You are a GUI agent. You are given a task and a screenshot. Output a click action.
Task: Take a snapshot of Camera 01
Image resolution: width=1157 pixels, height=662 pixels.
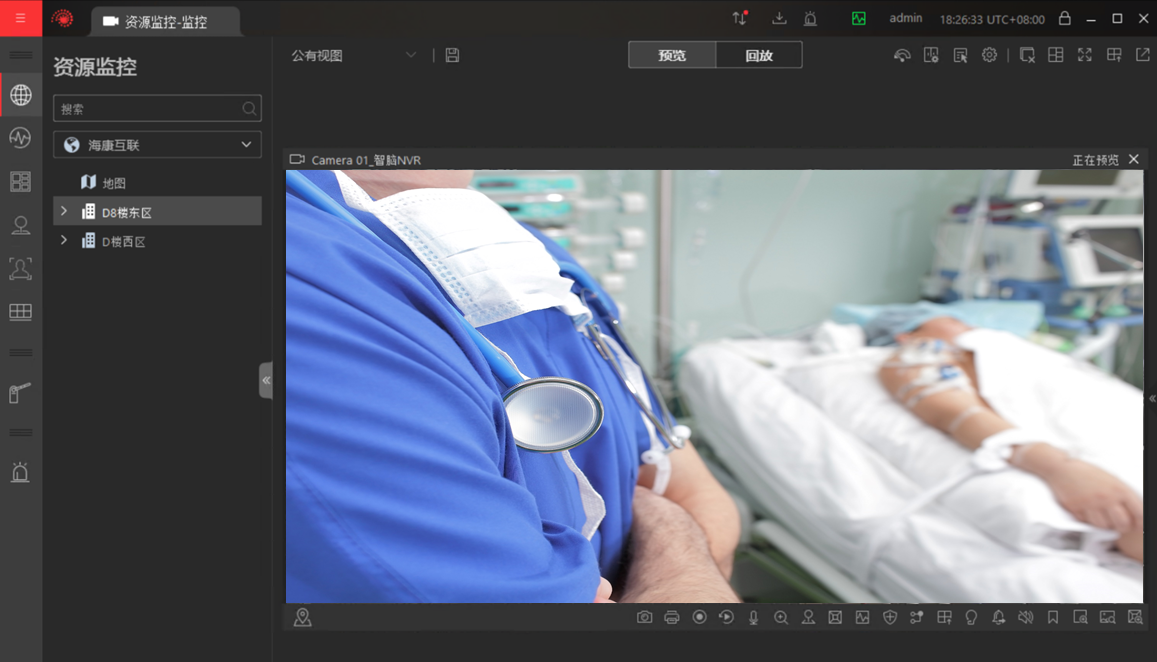point(645,617)
